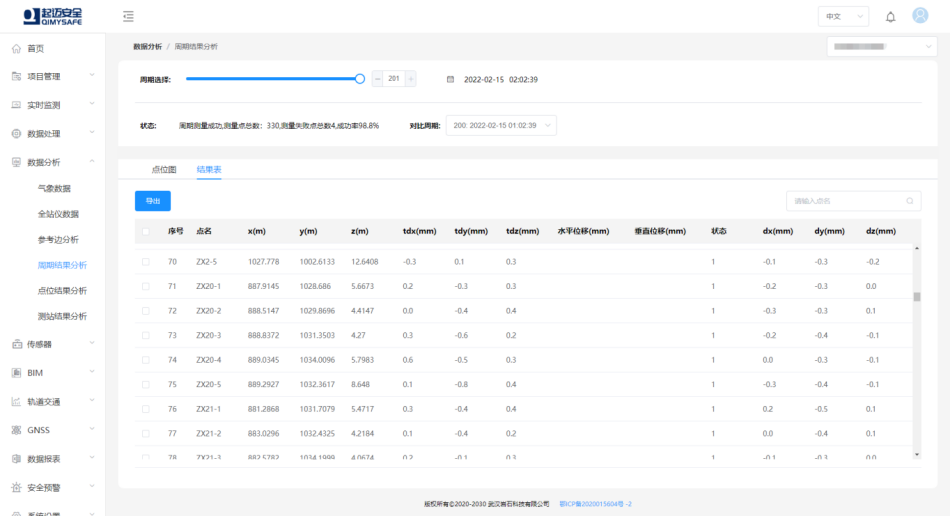Click the 周期选择 slider handle
Image resolution: width=950 pixels, height=516 pixels.
(360, 79)
